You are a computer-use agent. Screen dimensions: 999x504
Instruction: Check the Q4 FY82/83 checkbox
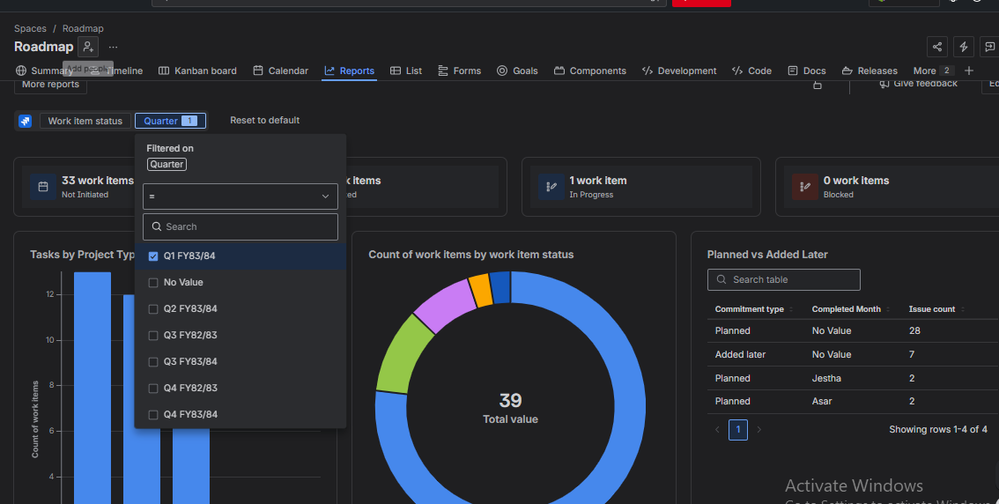[x=153, y=388]
